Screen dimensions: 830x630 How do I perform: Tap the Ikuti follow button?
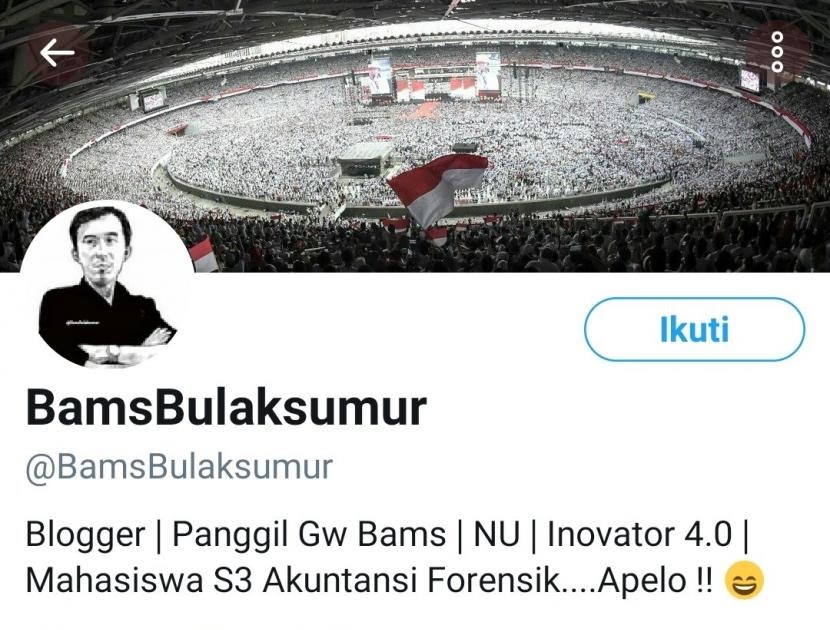[694, 329]
